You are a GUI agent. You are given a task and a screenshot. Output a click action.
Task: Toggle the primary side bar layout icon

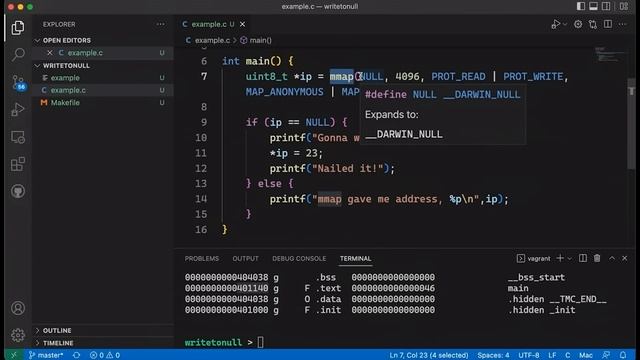pyautogui.click(x=580, y=6)
